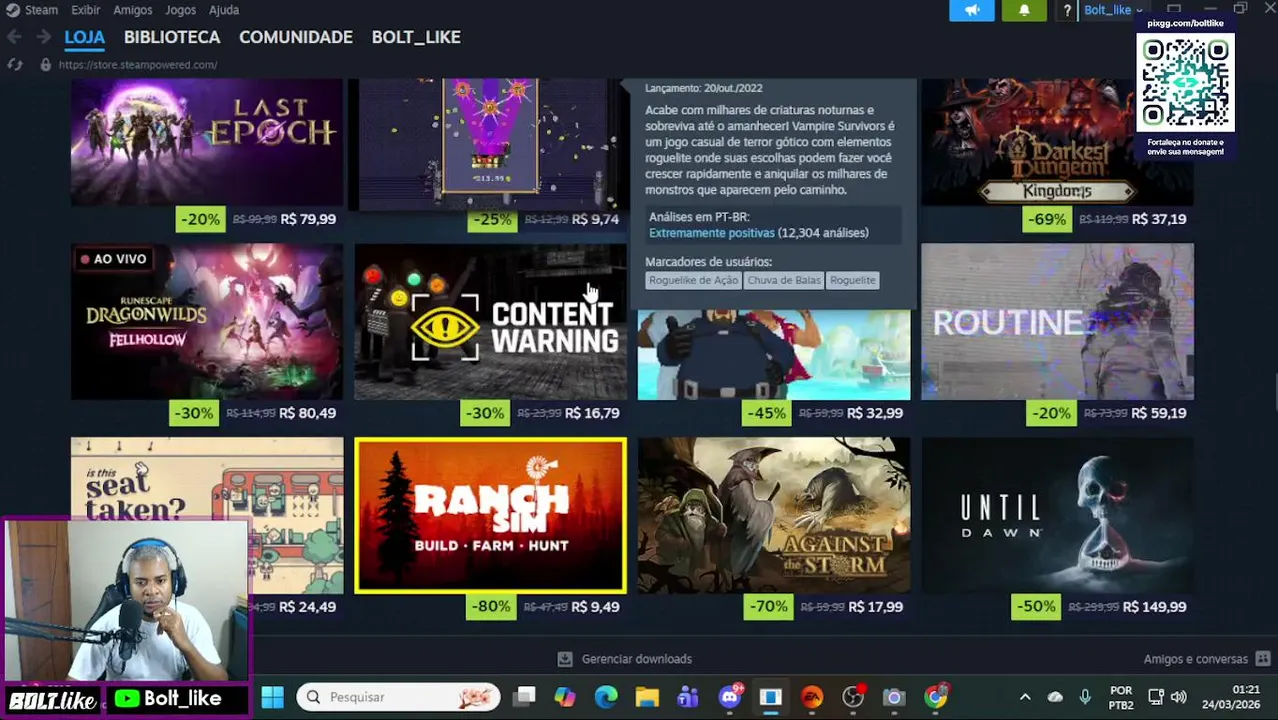The width and height of the screenshot is (1278, 720).
Task: Open Task View in the taskbar
Action: [x=525, y=697]
